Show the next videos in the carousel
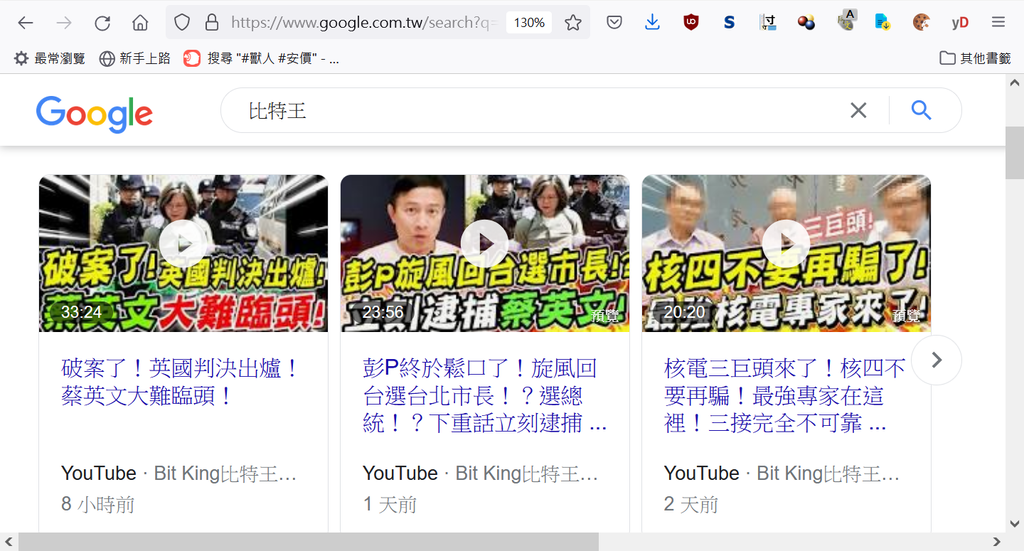The height and width of the screenshot is (551, 1024). 936,360
